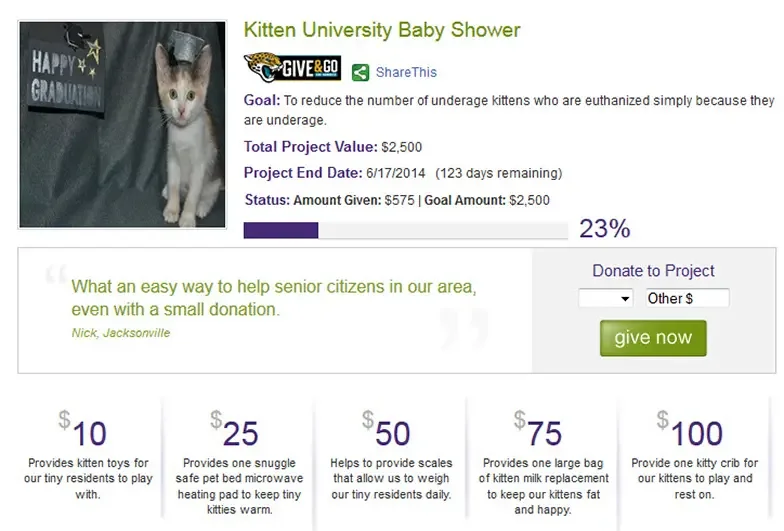The width and height of the screenshot is (784, 531).
Task: Click the Donate to Project heading
Action: [653, 271]
